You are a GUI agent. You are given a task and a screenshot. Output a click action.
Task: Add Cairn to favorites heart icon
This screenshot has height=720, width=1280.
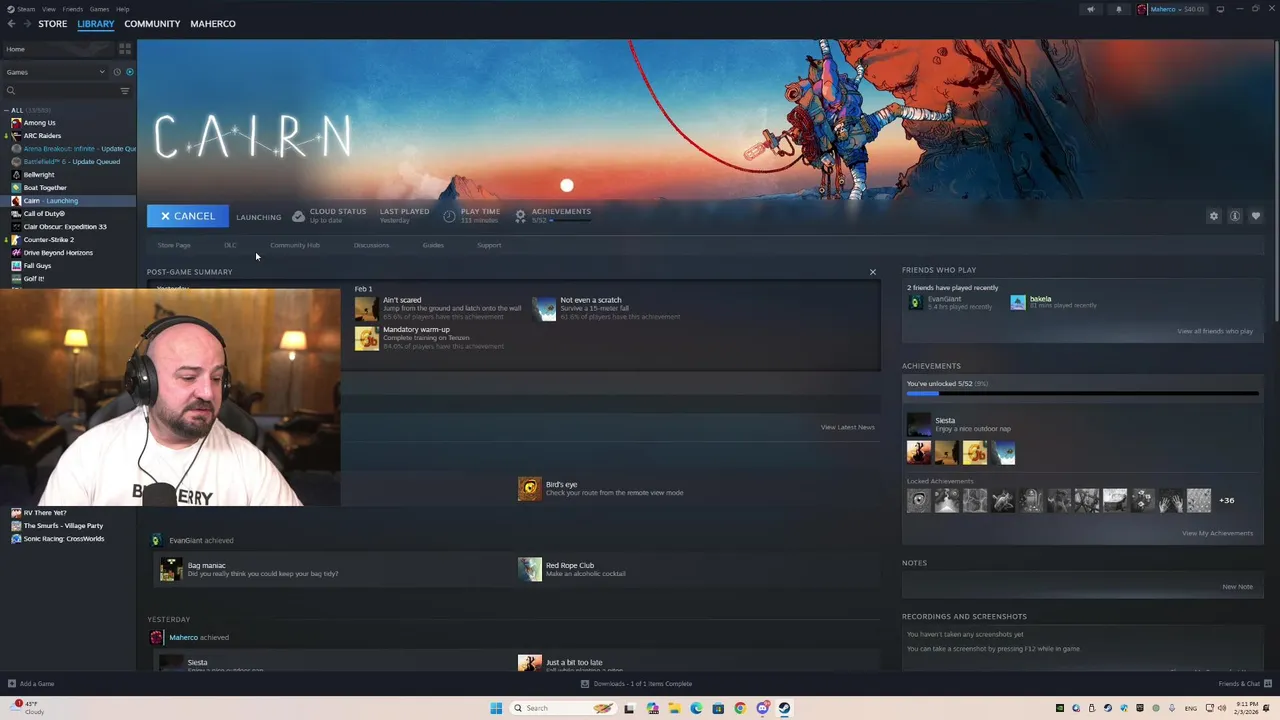1256,216
